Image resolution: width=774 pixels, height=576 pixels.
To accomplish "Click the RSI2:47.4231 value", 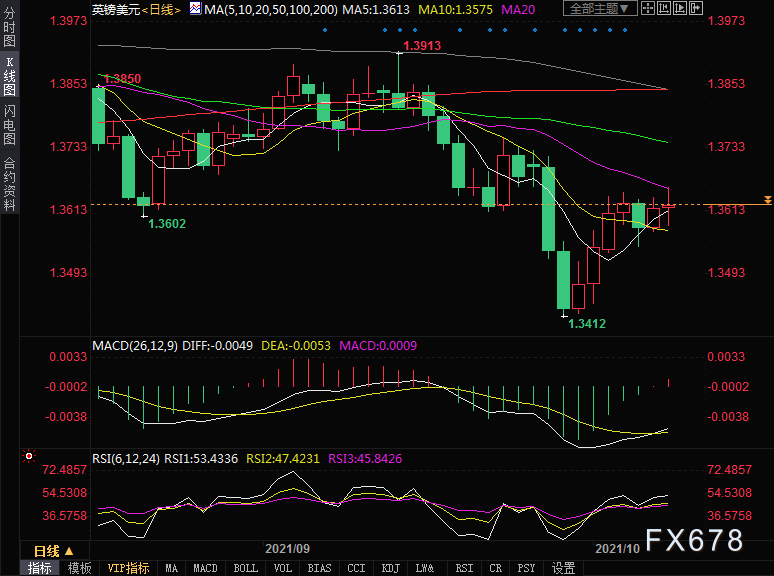I will [283, 459].
